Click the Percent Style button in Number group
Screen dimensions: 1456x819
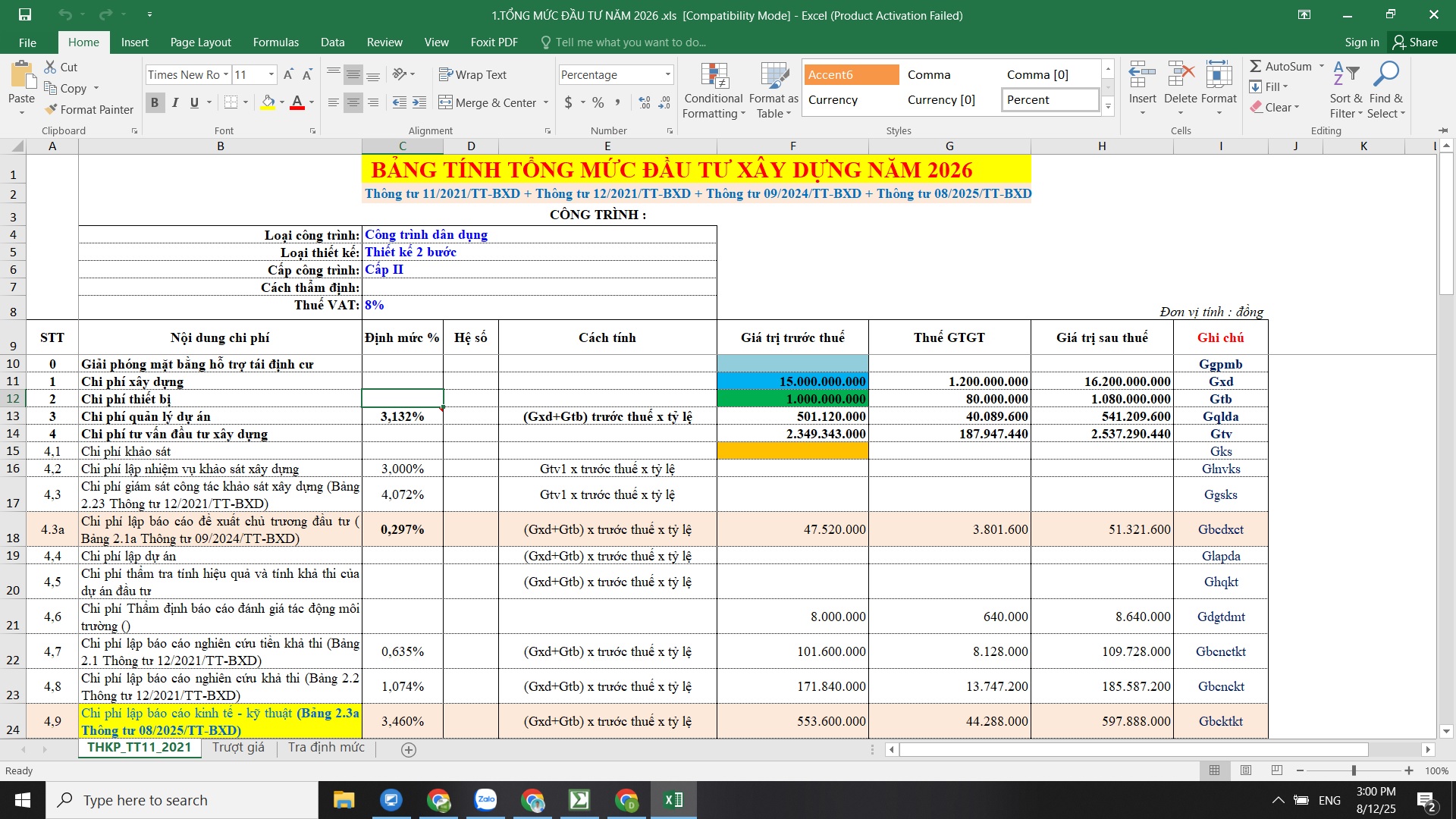pos(598,102)
